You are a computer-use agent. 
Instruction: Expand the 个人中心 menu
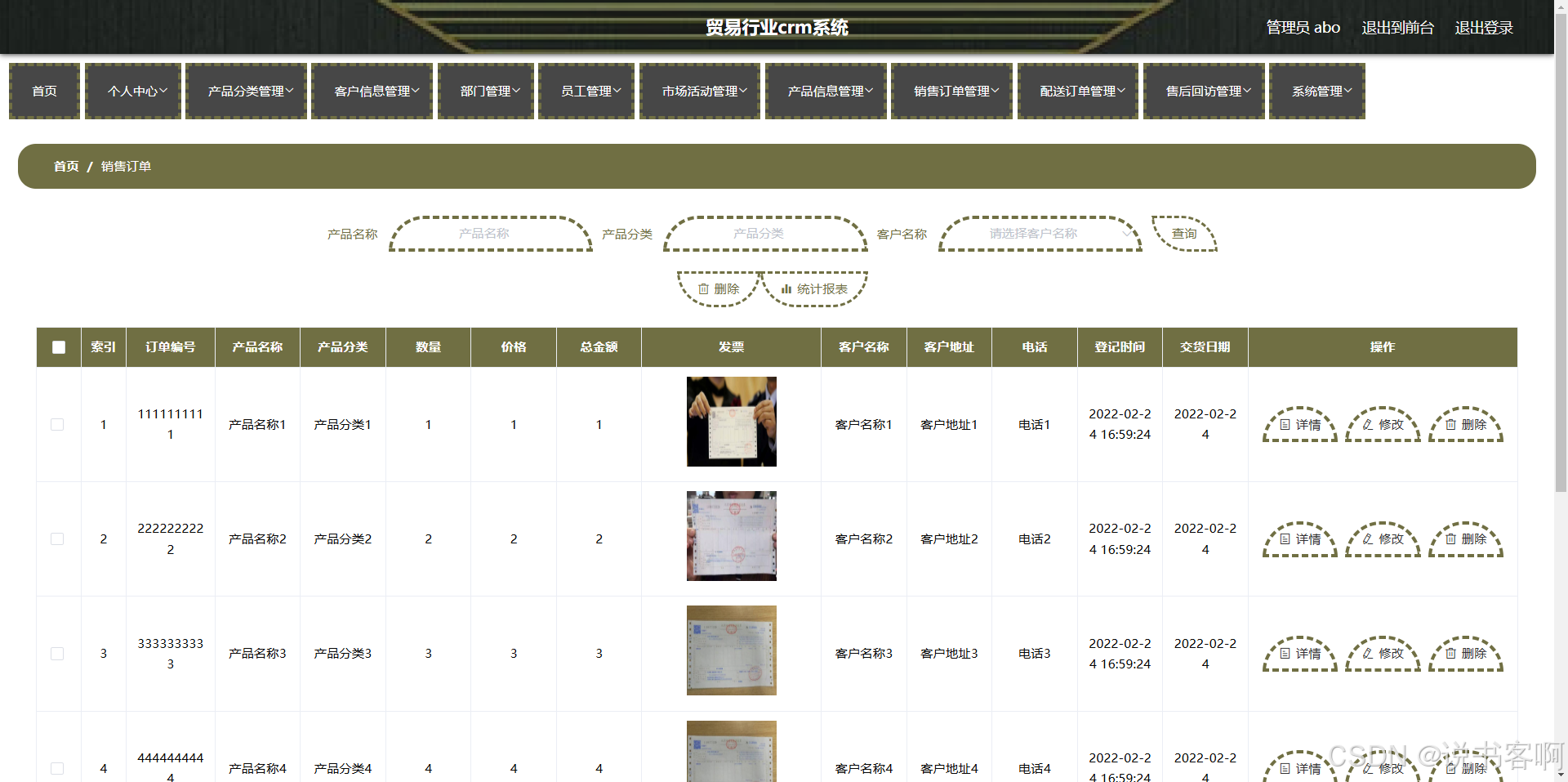click(x=133, y=92)
